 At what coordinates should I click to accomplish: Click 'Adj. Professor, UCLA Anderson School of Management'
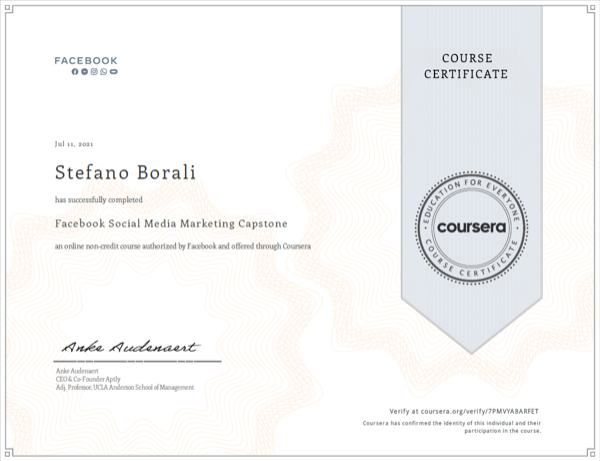(125, 388)
